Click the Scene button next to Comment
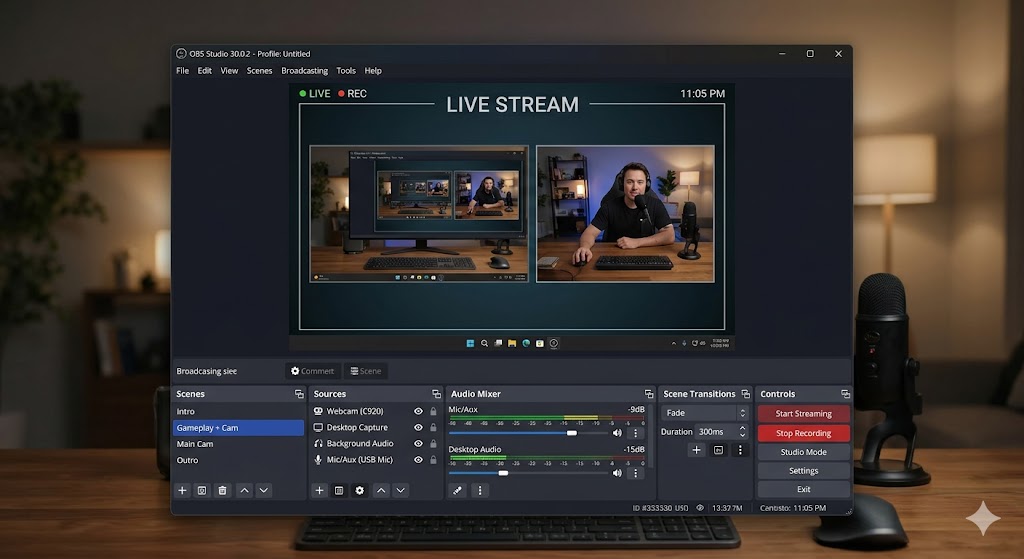Screen dimensions: 1024x559 366,371
